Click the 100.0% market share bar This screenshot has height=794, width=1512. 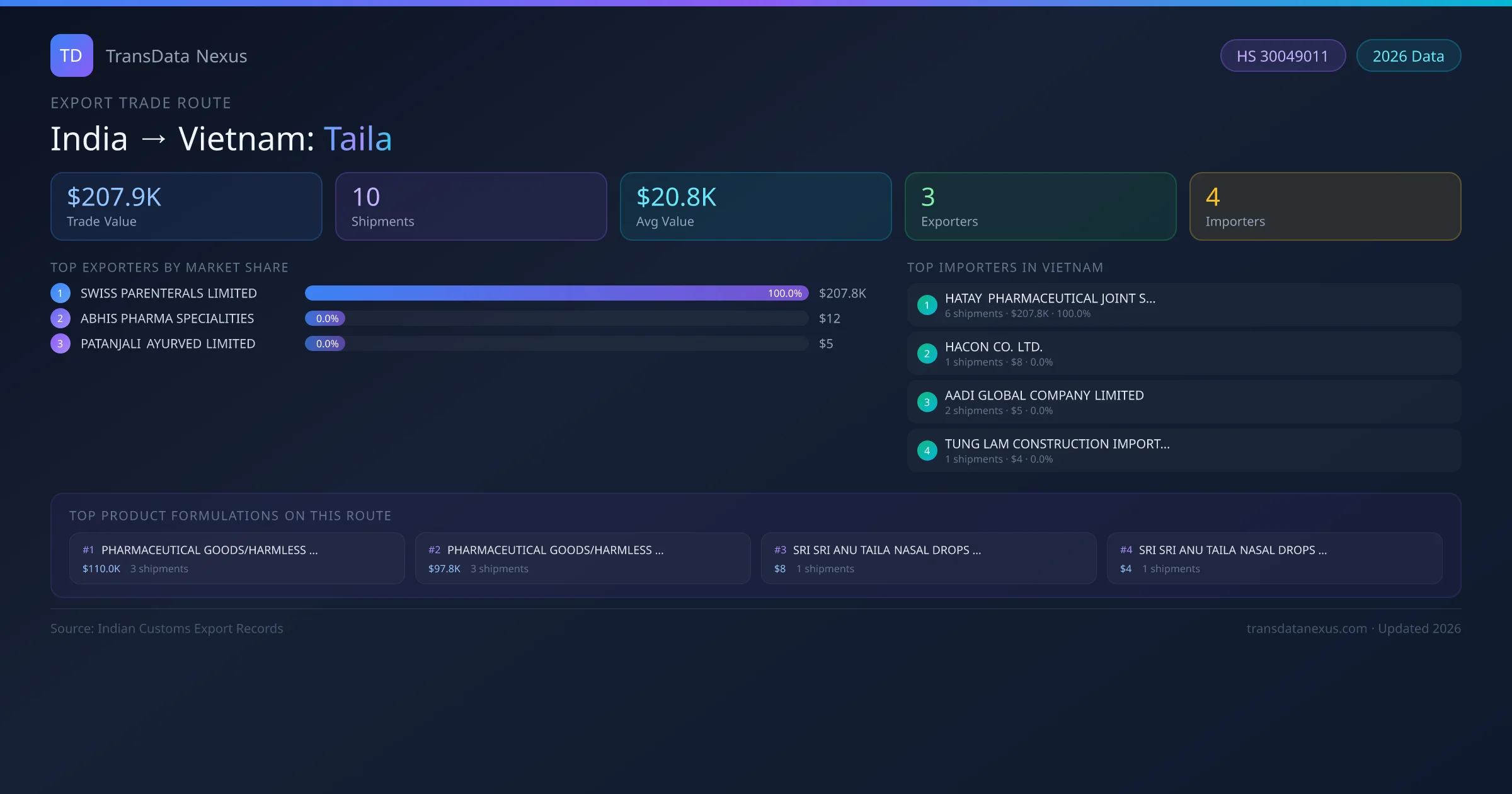(556, 293)
